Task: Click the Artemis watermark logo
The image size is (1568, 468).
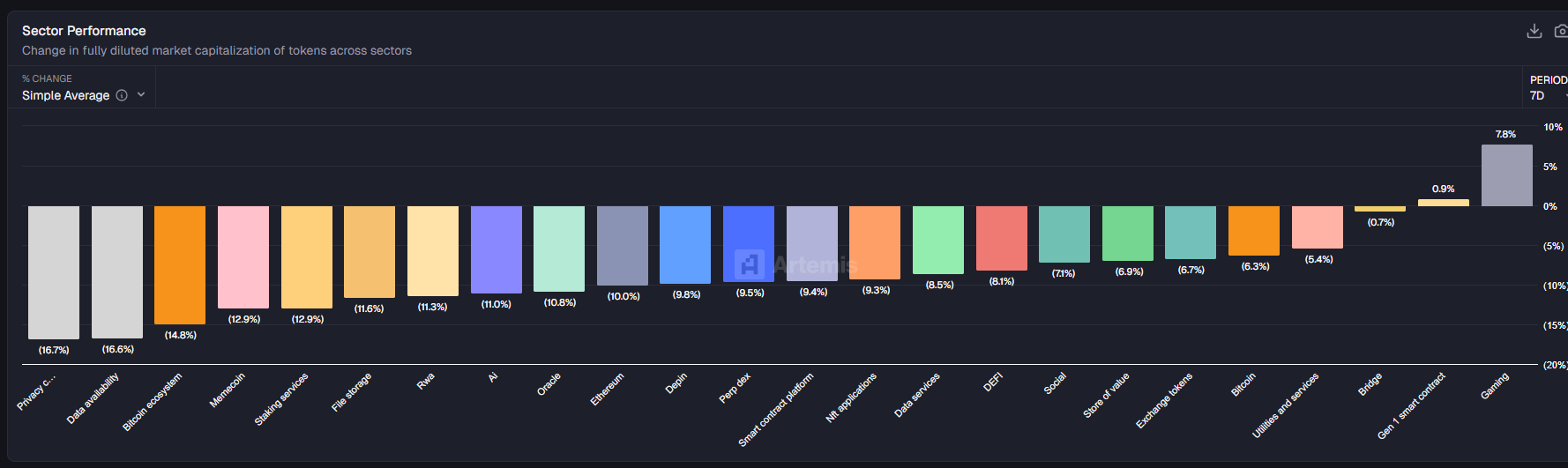Action: point(750,264)
